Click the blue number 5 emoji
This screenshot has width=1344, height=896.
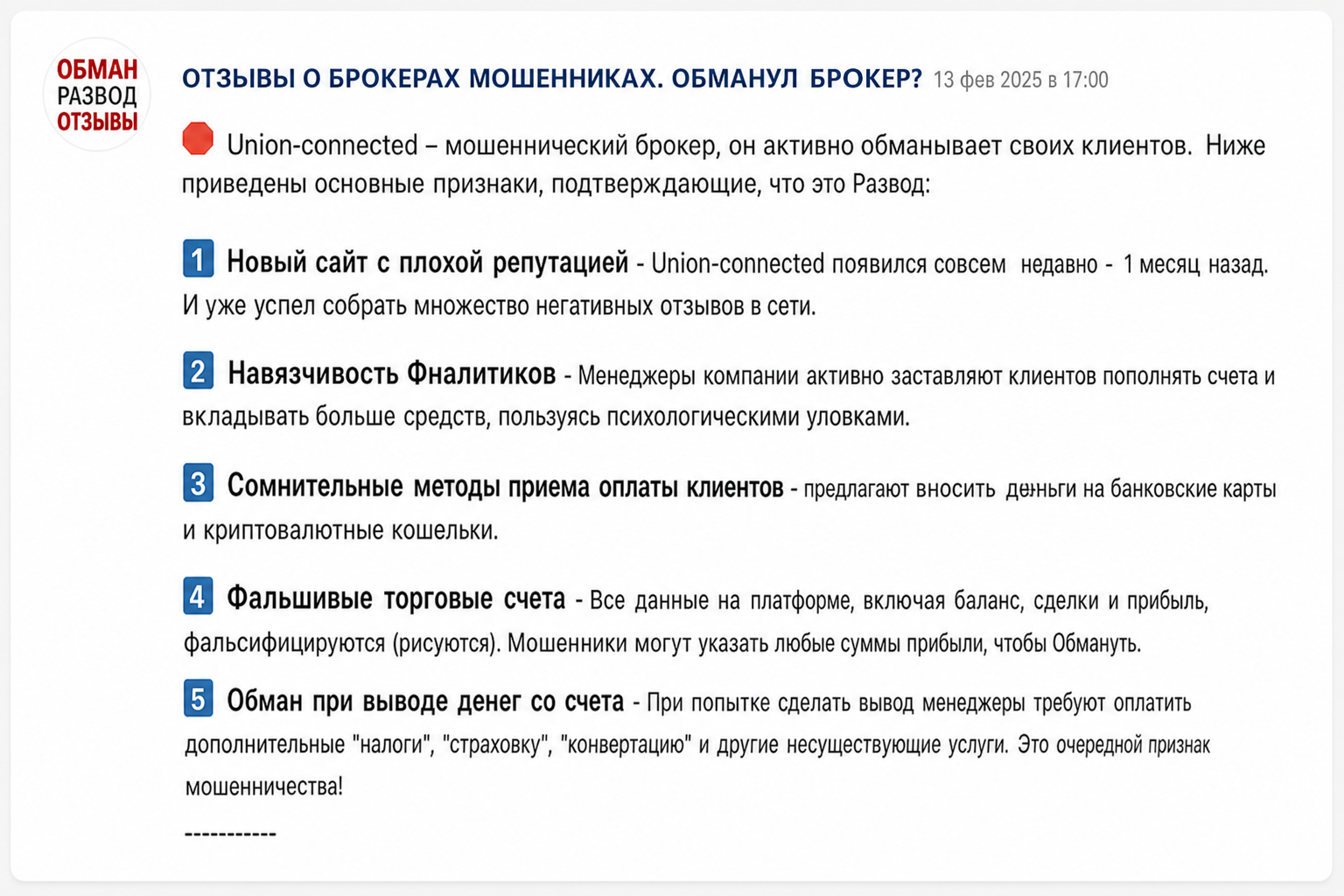click(x=198, y=699)
